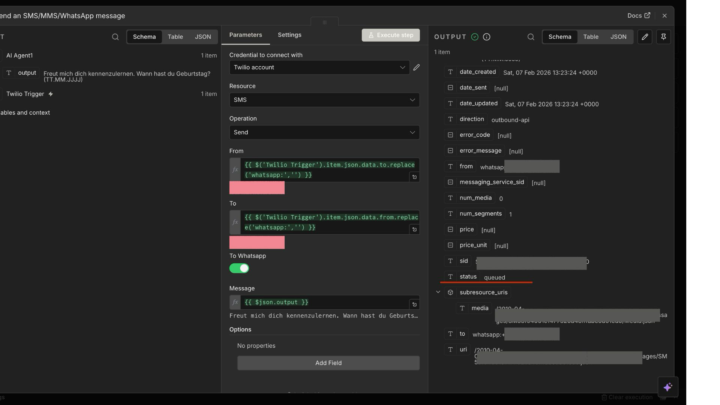
Task: Open the Operation dropdown showing Send
Action: point(324,132)
